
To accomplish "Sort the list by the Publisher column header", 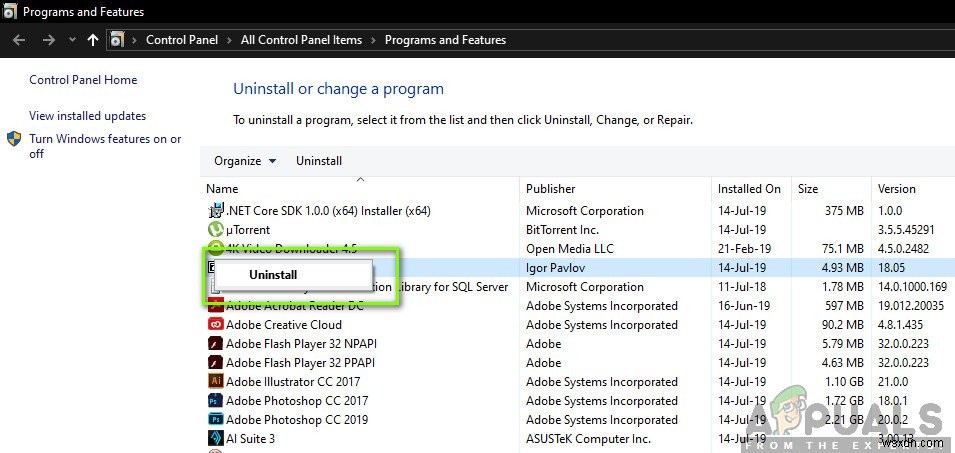I will point(551,188).
